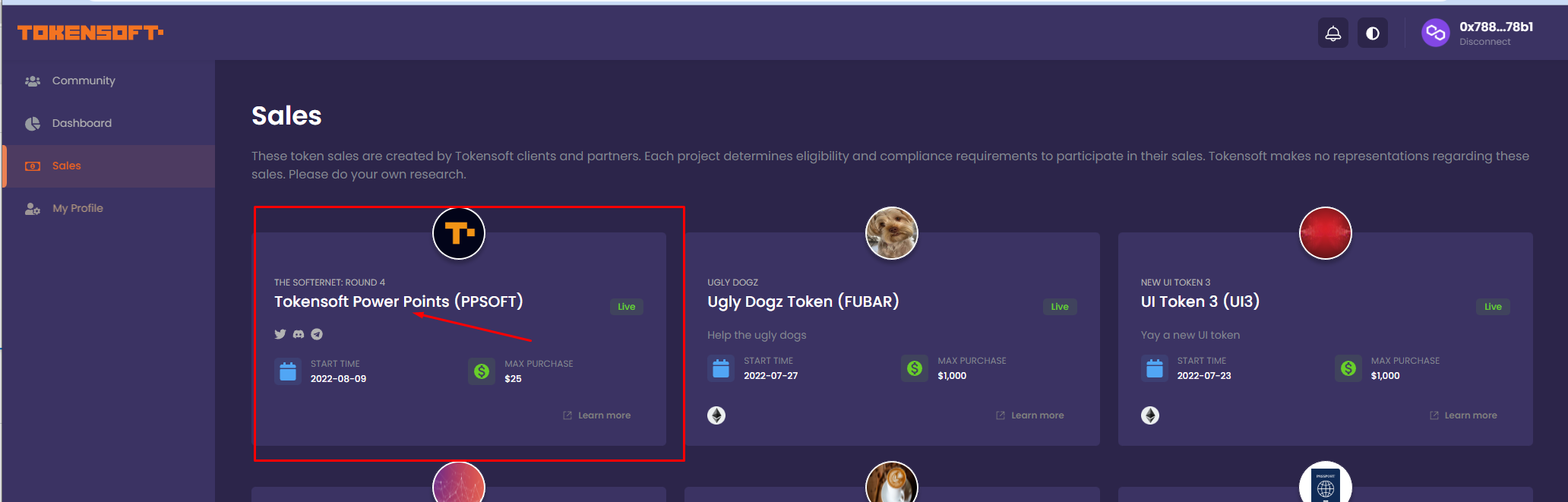Click the UI Token 3 red thumbnail
Viewport: 1568px width, 502px height.
pyautogui.click(x=1326, y=232)
